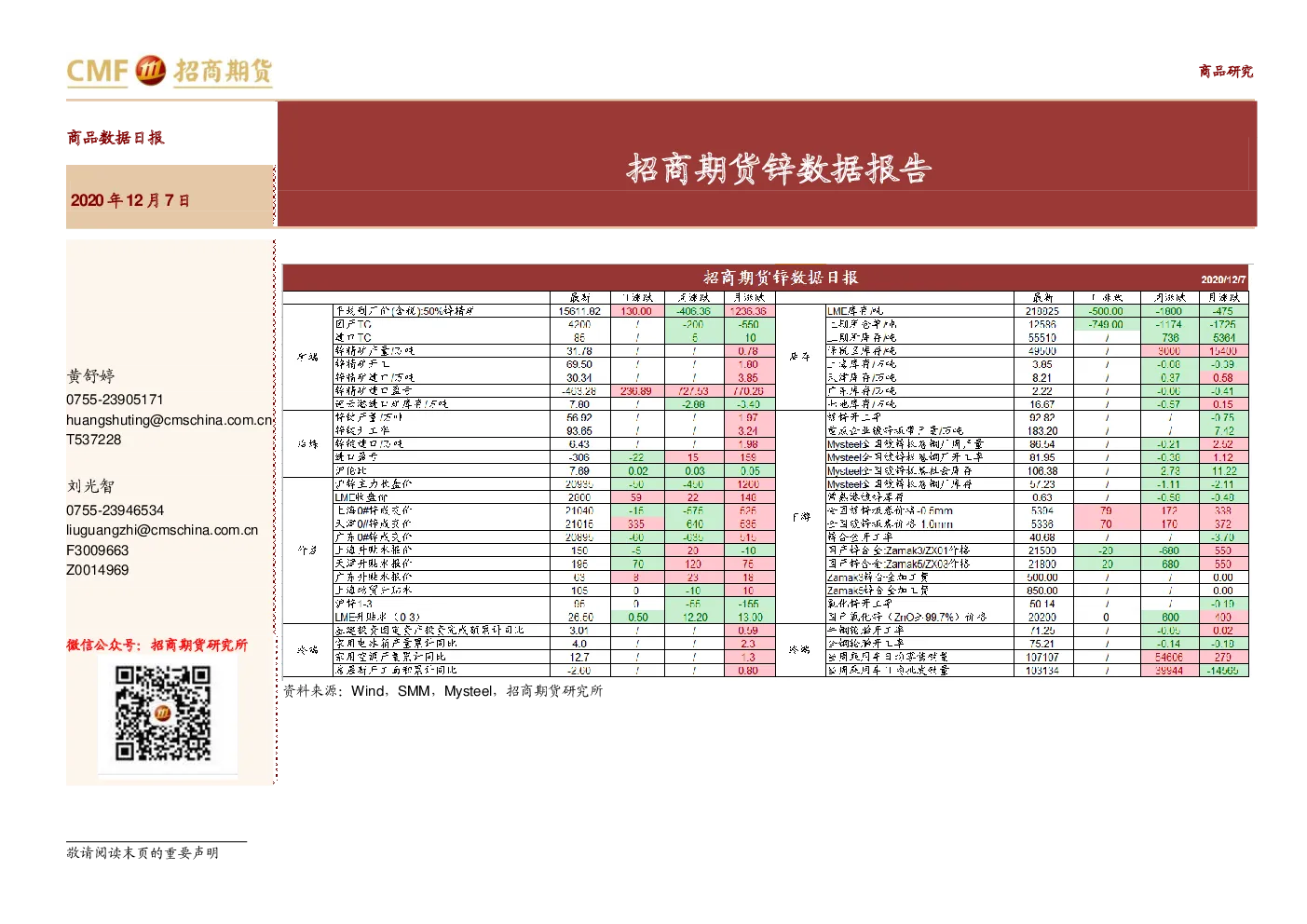Click the table title 招商期货锌数据日报
The image size is (1307, 924).
[781, 278]
